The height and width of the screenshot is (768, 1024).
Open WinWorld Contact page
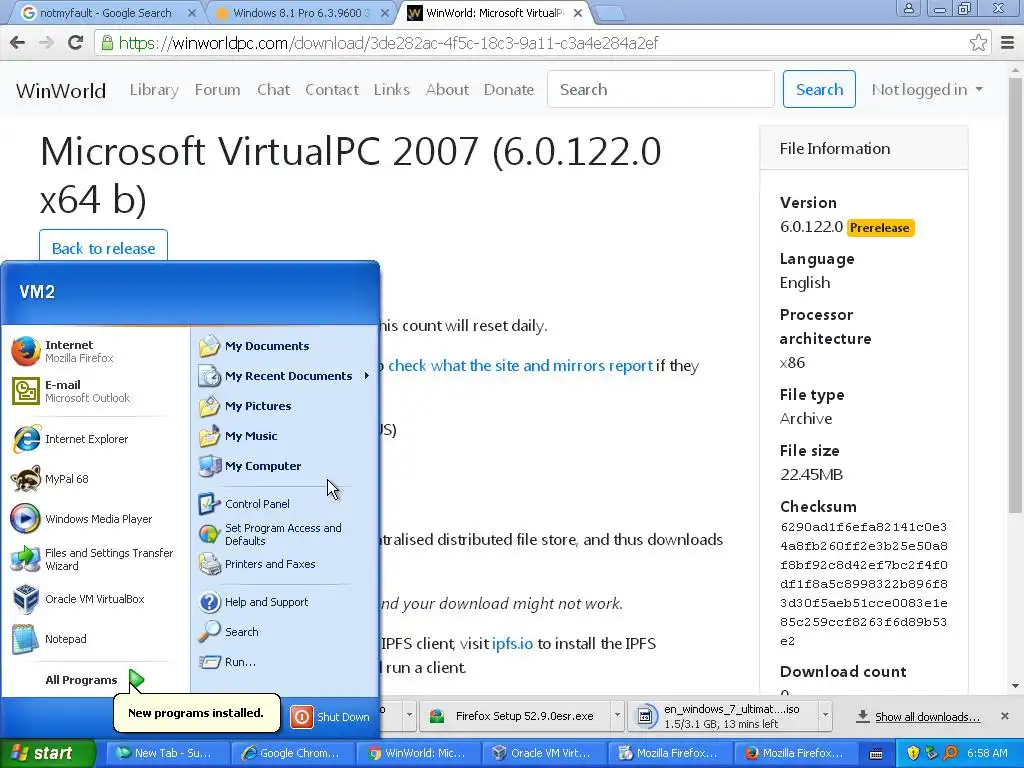[332, 89]
